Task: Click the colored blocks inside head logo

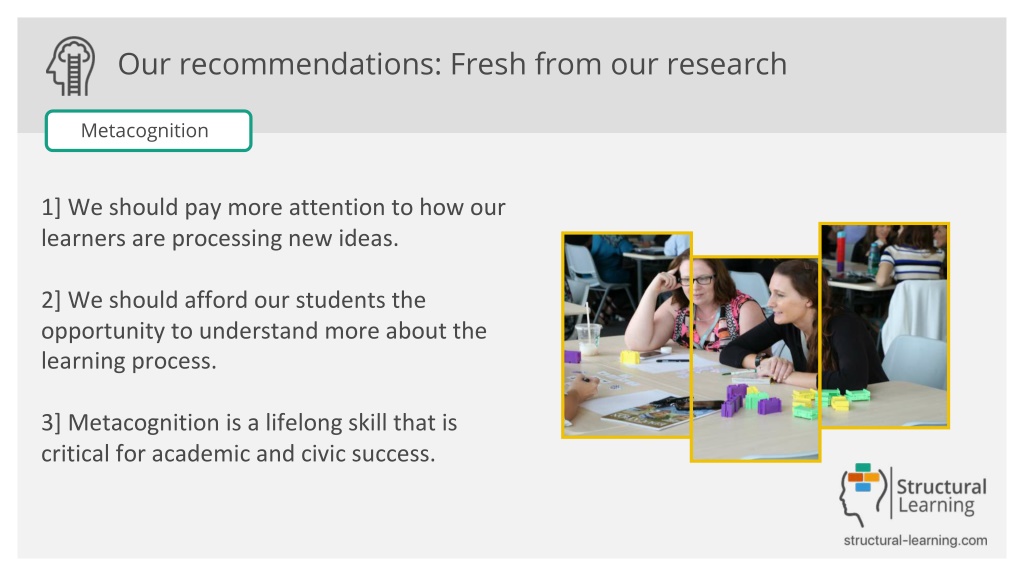Action: [863, 477]
